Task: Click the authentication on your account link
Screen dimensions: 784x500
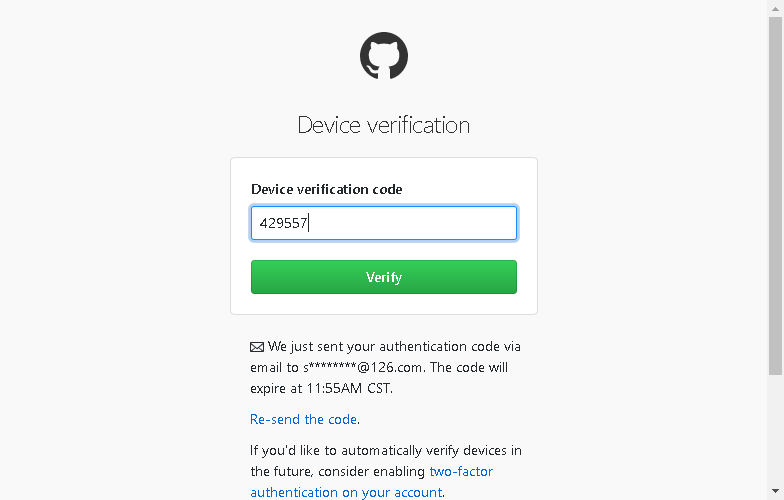Action: pyautogui.click(x=346, y=492)
